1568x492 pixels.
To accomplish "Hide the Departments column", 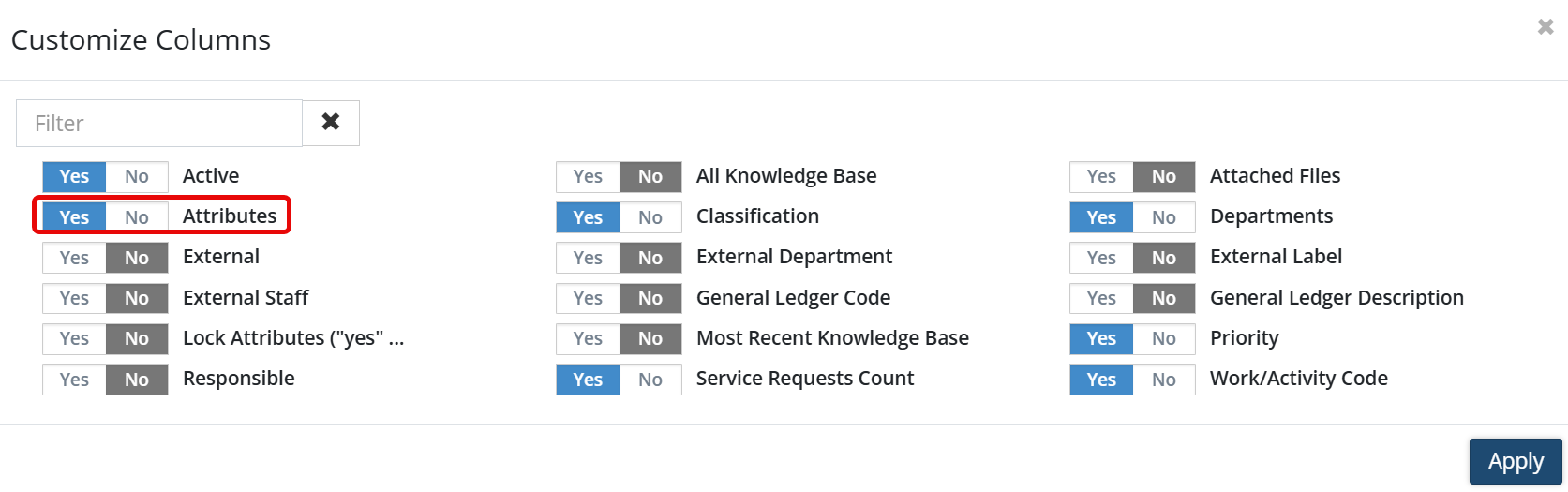I will [x=1164, y=217].
